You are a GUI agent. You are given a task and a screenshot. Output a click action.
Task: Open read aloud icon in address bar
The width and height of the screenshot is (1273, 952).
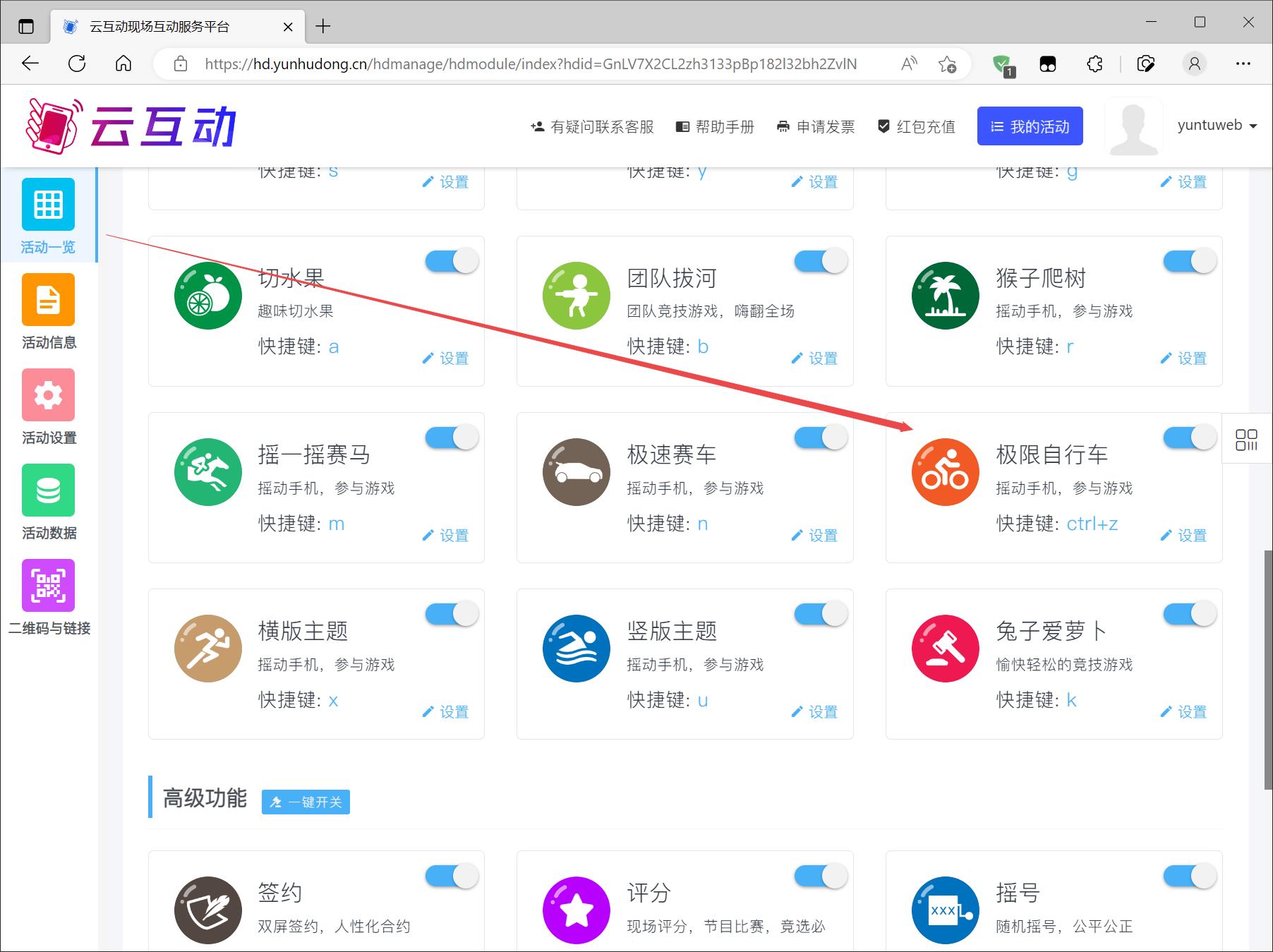(x=909, y=64)
